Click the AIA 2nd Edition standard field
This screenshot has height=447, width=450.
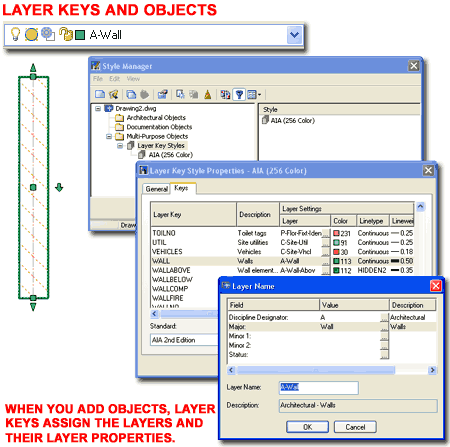coord(184,340)
